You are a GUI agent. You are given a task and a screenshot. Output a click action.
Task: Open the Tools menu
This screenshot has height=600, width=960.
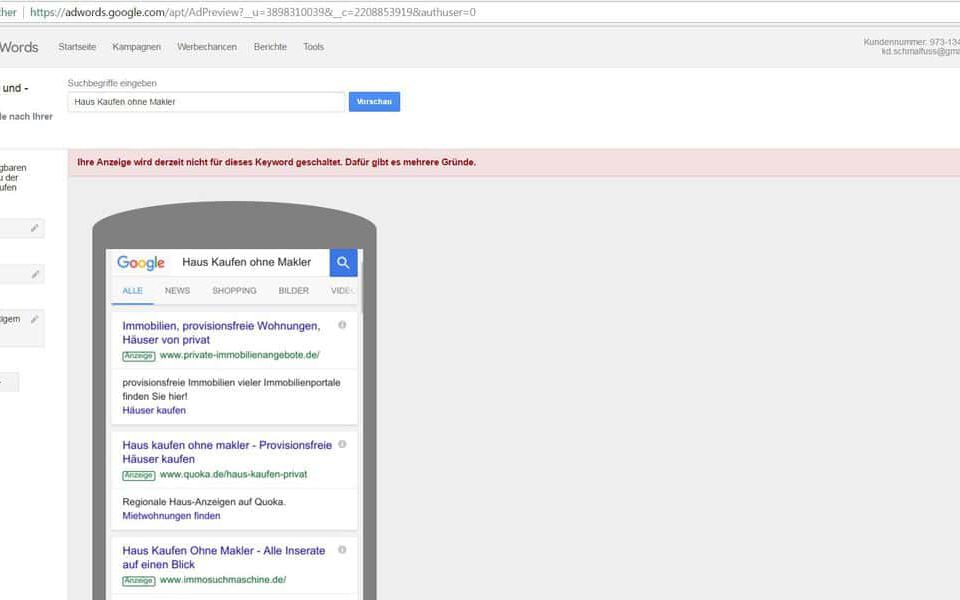[313, 47]
